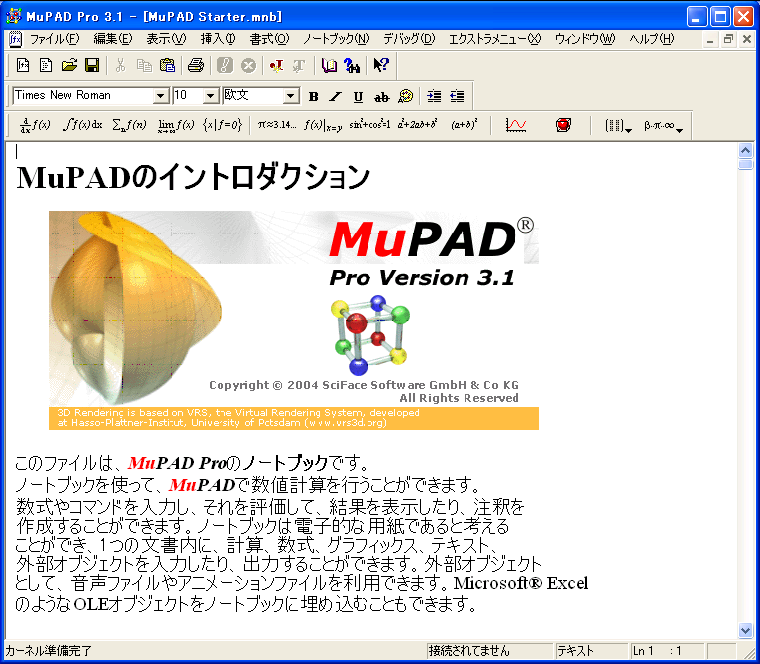Decrease paragraph indent

(x=457, y=96)
